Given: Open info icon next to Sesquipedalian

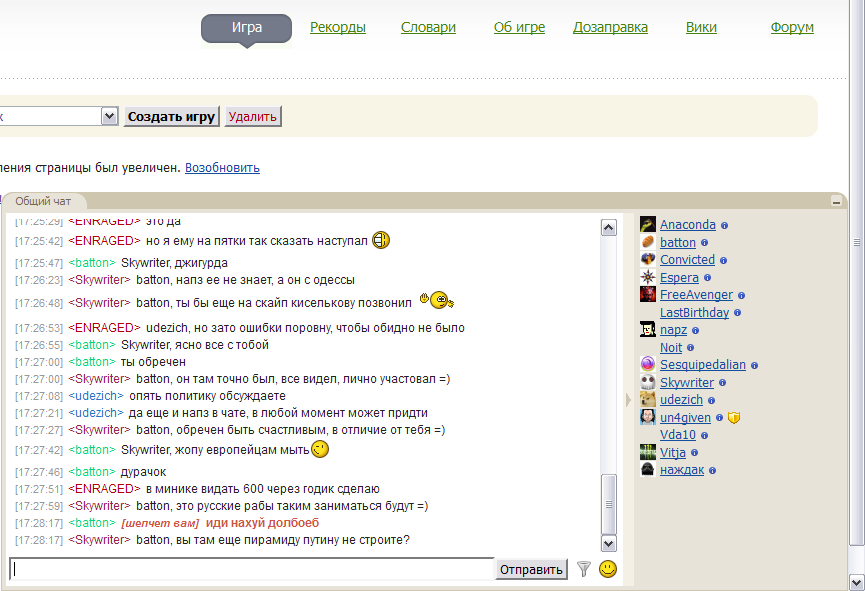Looking at the screenshot, I should [x=755, y=365].
